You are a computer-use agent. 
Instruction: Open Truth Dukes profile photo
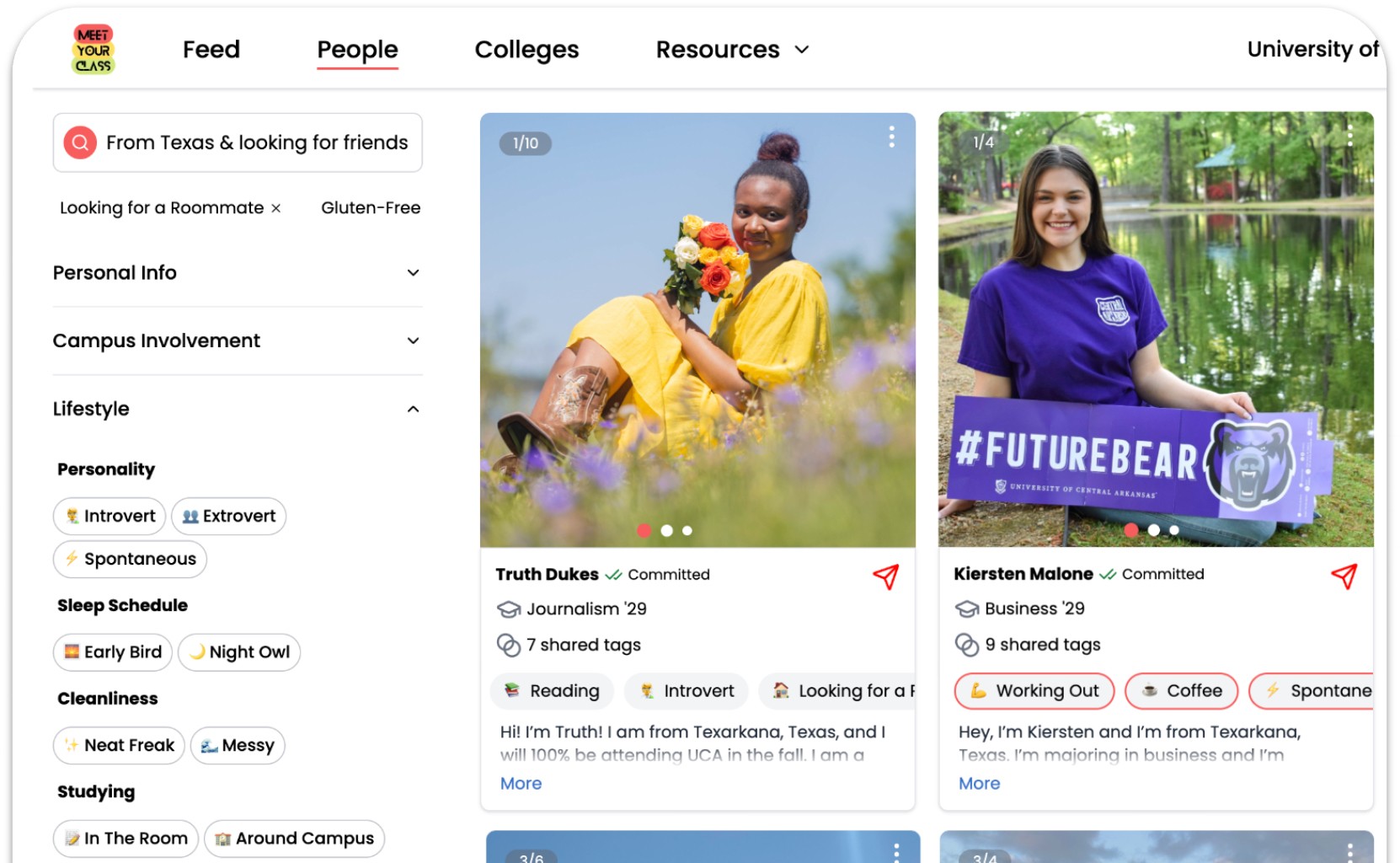697,330
